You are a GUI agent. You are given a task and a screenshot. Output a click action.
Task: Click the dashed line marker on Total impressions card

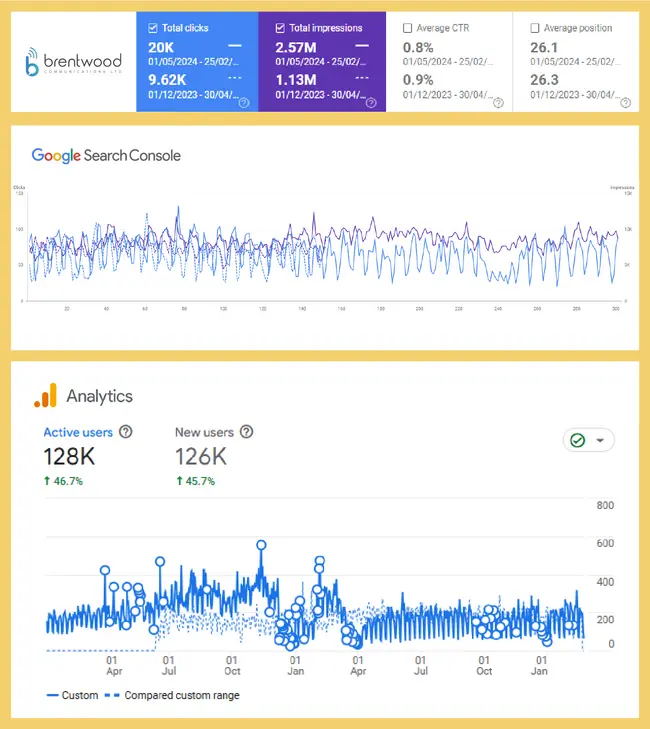pyautogui.click(x=362, y=78)
